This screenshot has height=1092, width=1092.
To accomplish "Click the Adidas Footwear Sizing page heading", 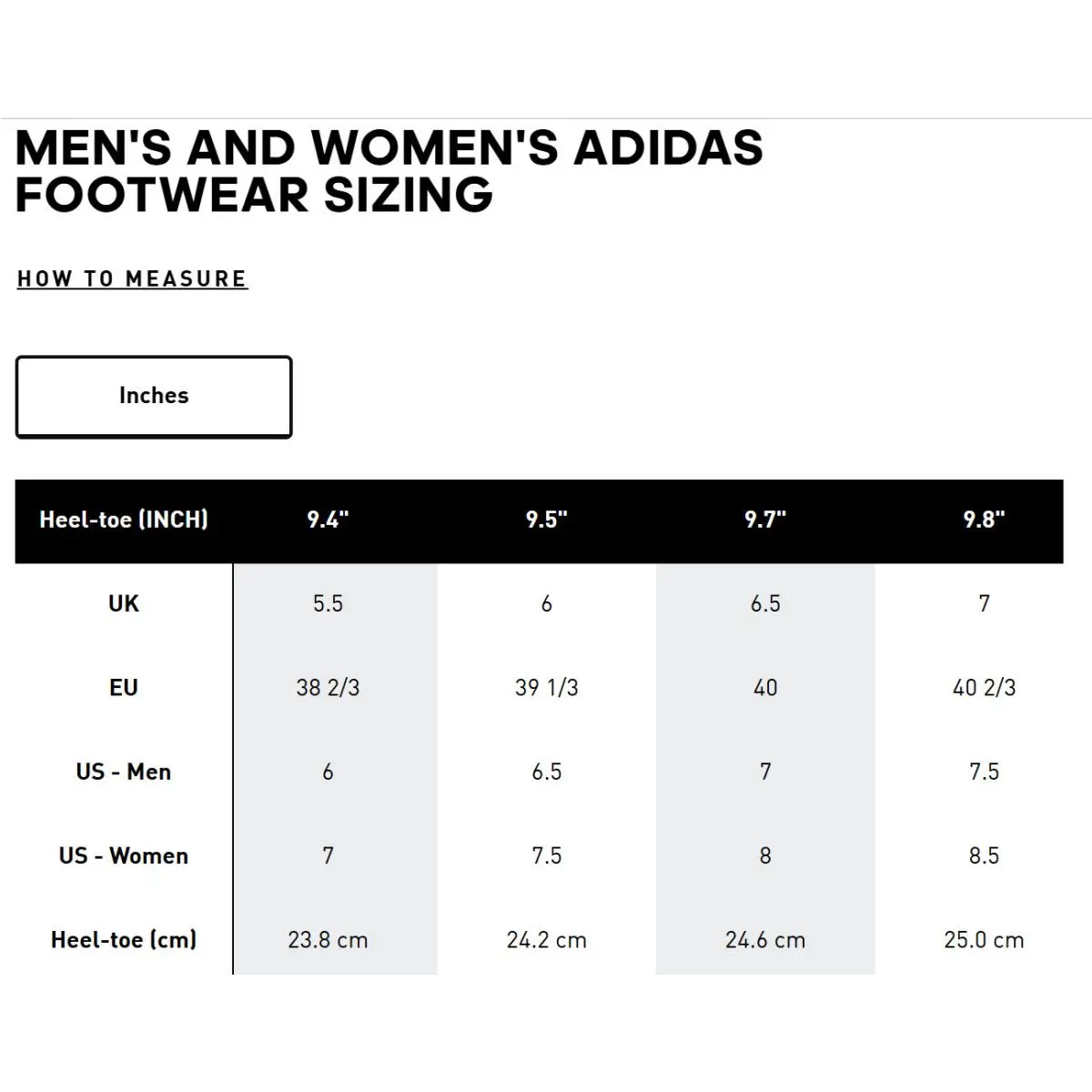I will tap(389, 171).
